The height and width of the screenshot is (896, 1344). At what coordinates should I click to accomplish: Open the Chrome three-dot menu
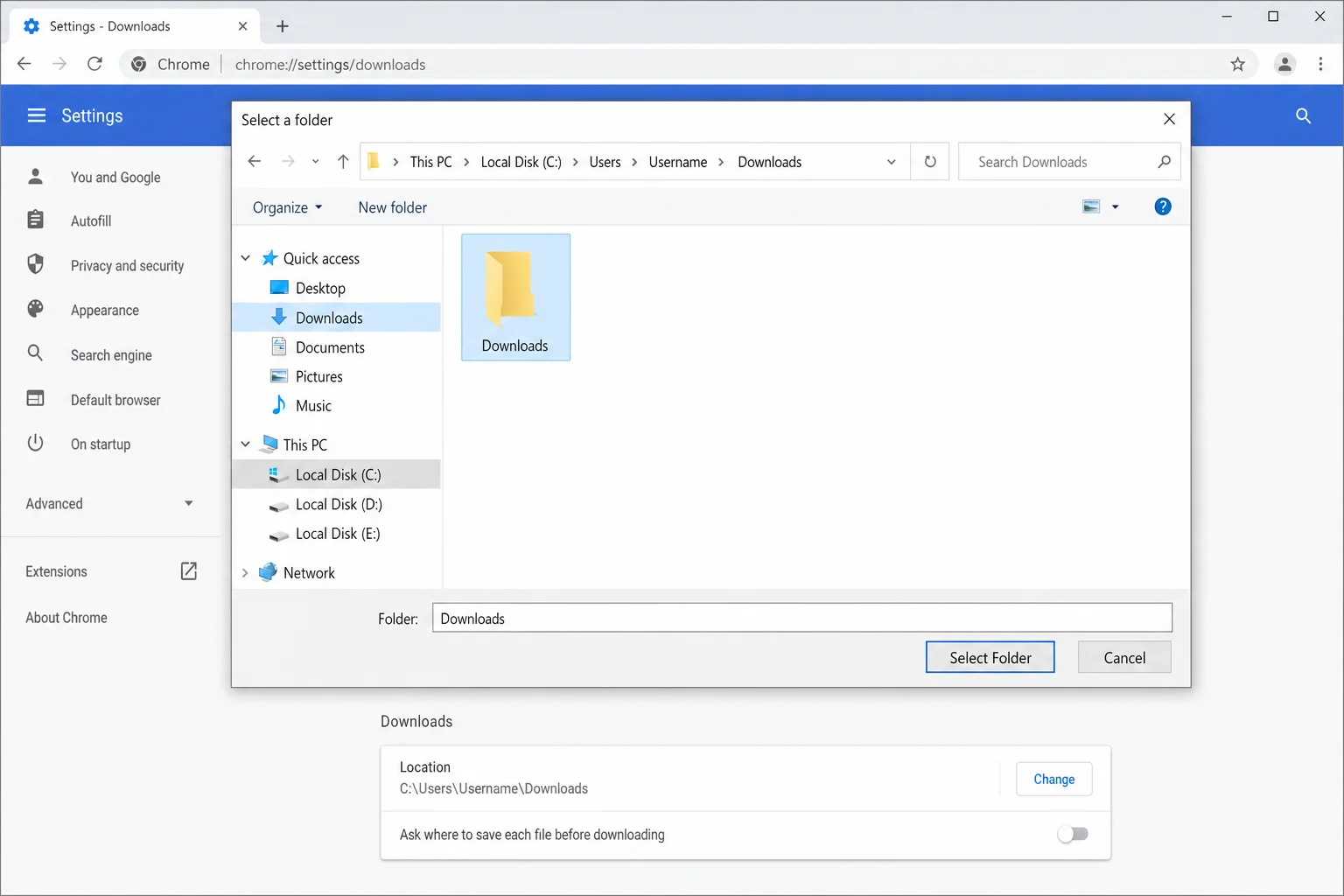coord(1320,64)
